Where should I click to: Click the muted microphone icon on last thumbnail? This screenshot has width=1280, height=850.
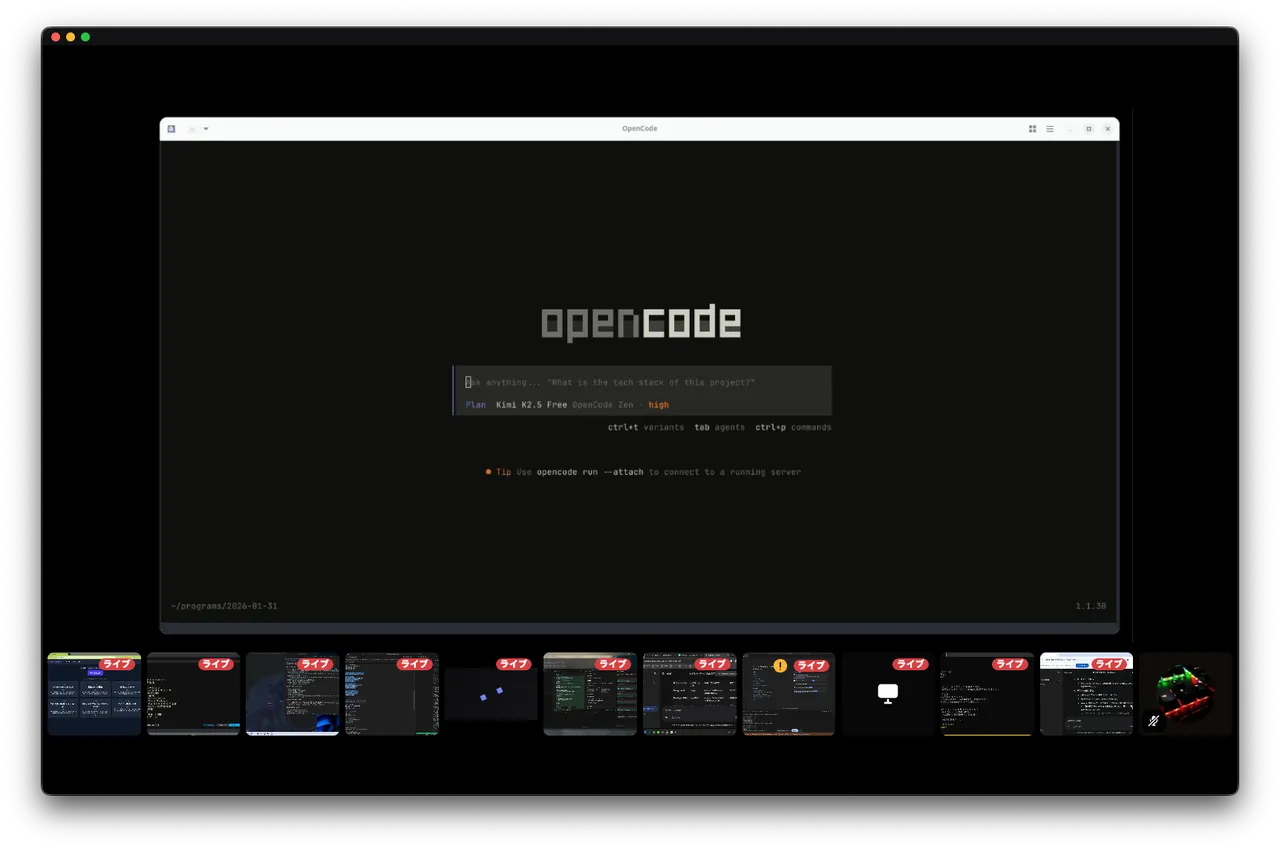pos(1154,720)
